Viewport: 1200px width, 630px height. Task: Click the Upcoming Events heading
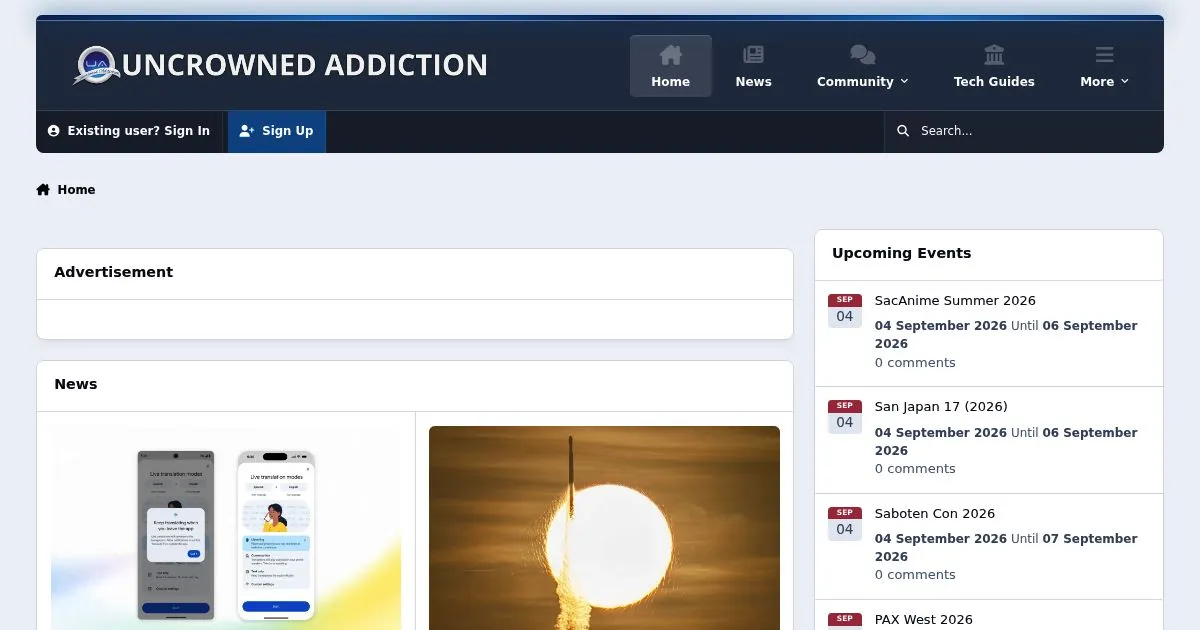[902, 254]
